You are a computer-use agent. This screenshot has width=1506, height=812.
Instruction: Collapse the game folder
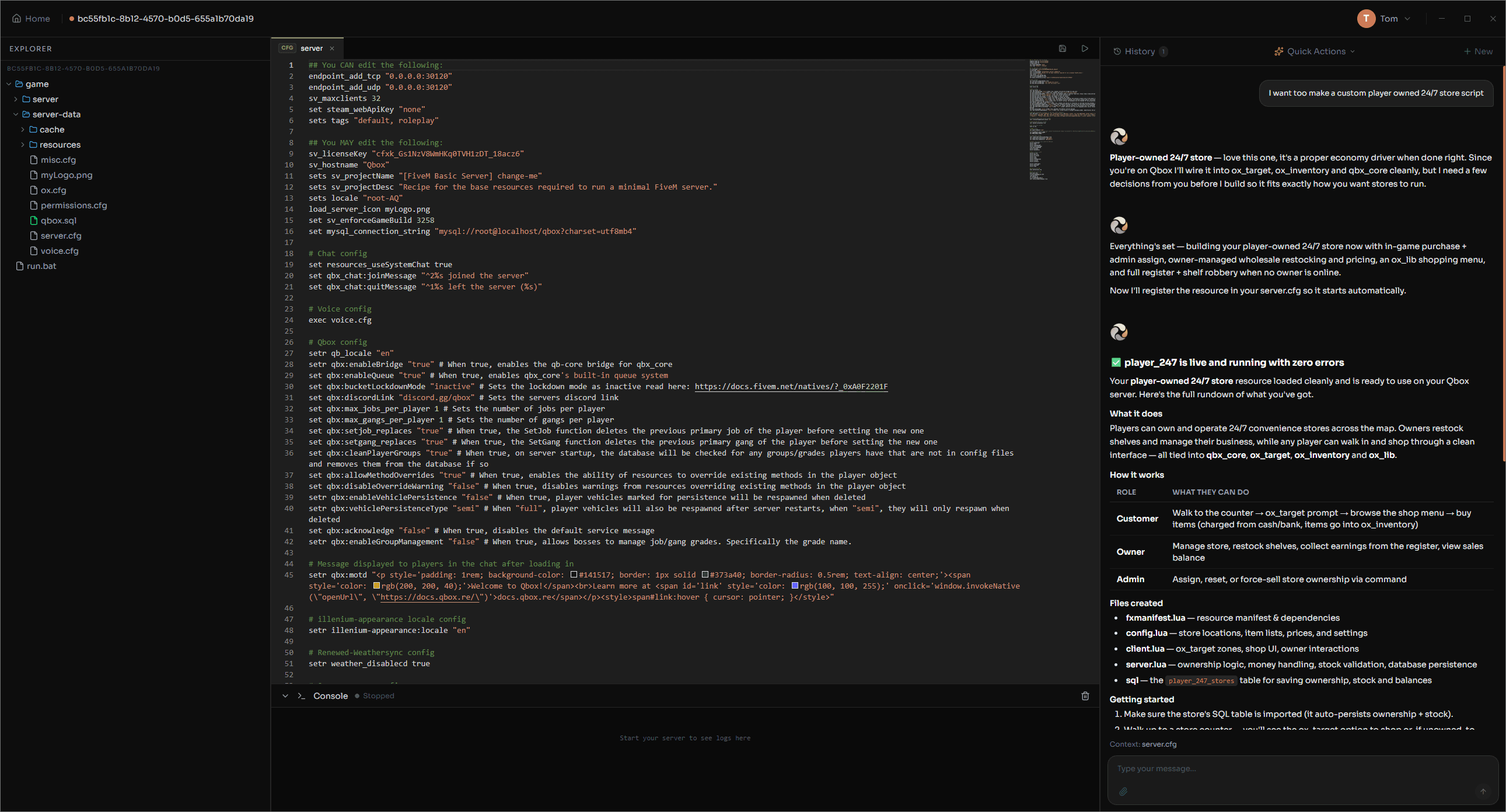(x=9, y=84)
